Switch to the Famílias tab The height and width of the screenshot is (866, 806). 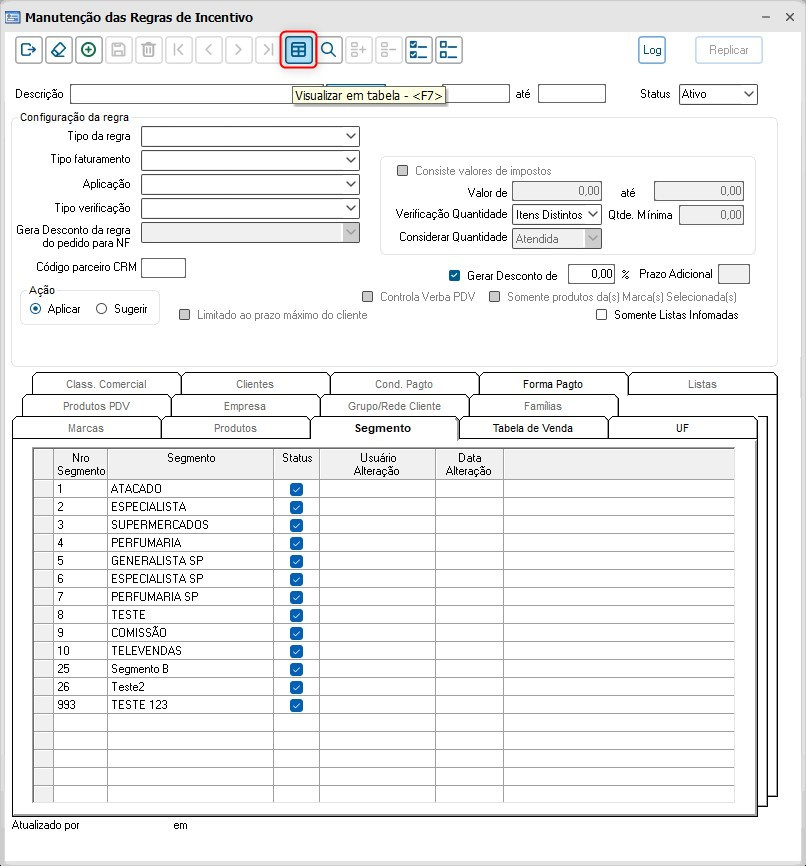(543, 406)
